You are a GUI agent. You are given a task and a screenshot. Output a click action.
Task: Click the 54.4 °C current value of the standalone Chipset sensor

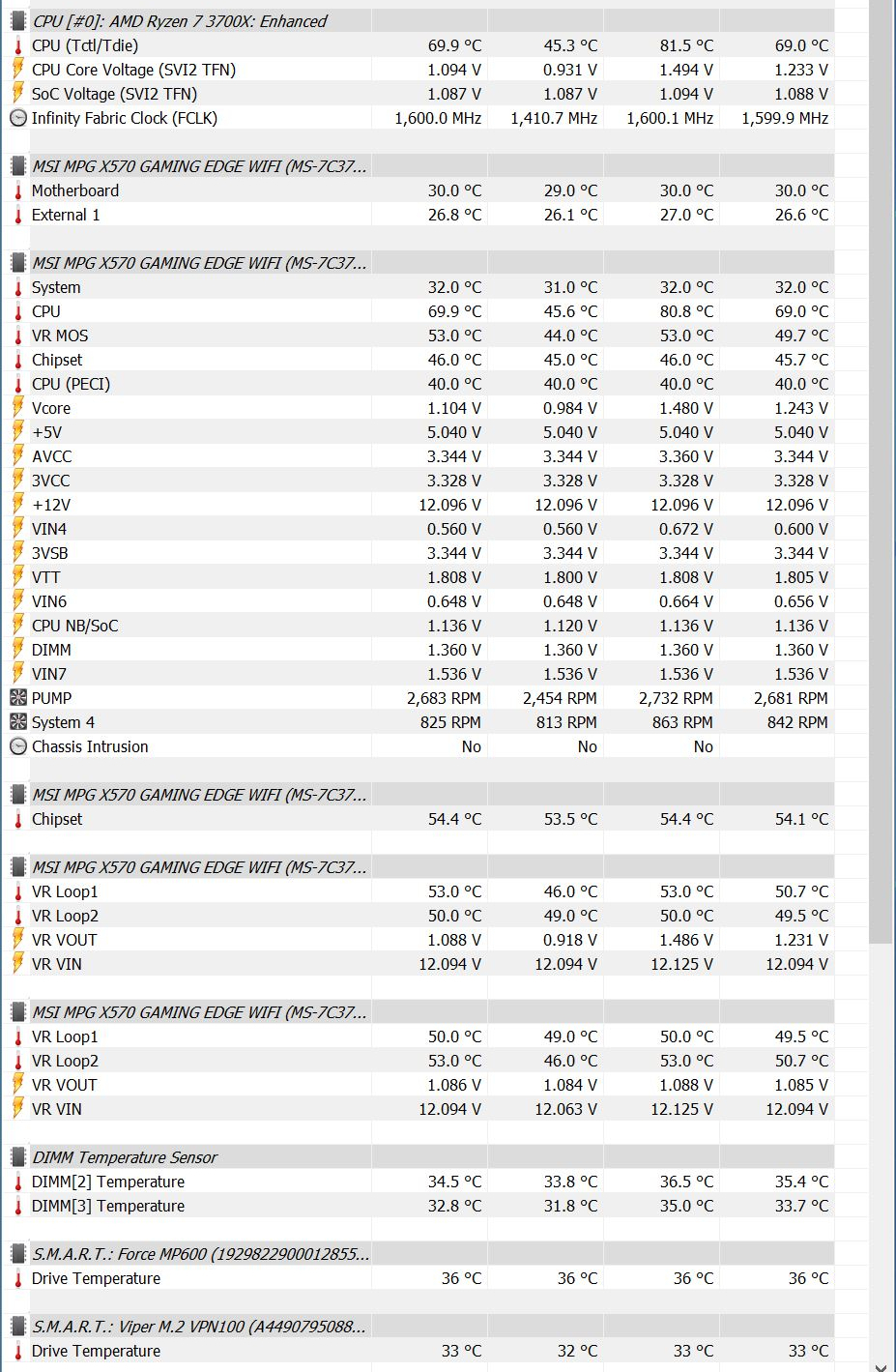pos(454,819)
